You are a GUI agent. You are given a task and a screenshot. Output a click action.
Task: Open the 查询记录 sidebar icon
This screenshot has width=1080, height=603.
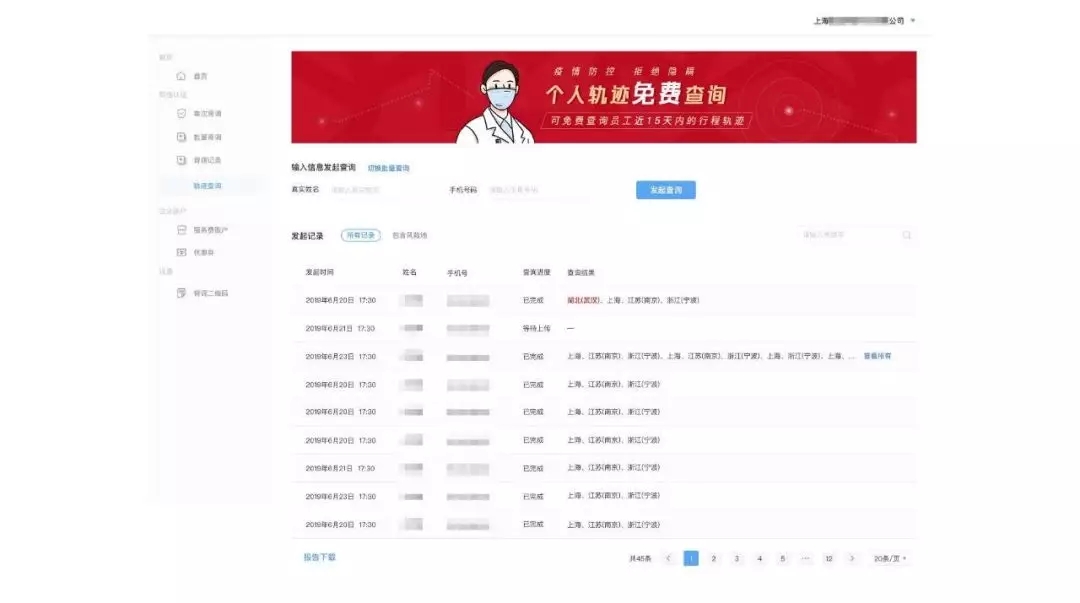(181, 160)
